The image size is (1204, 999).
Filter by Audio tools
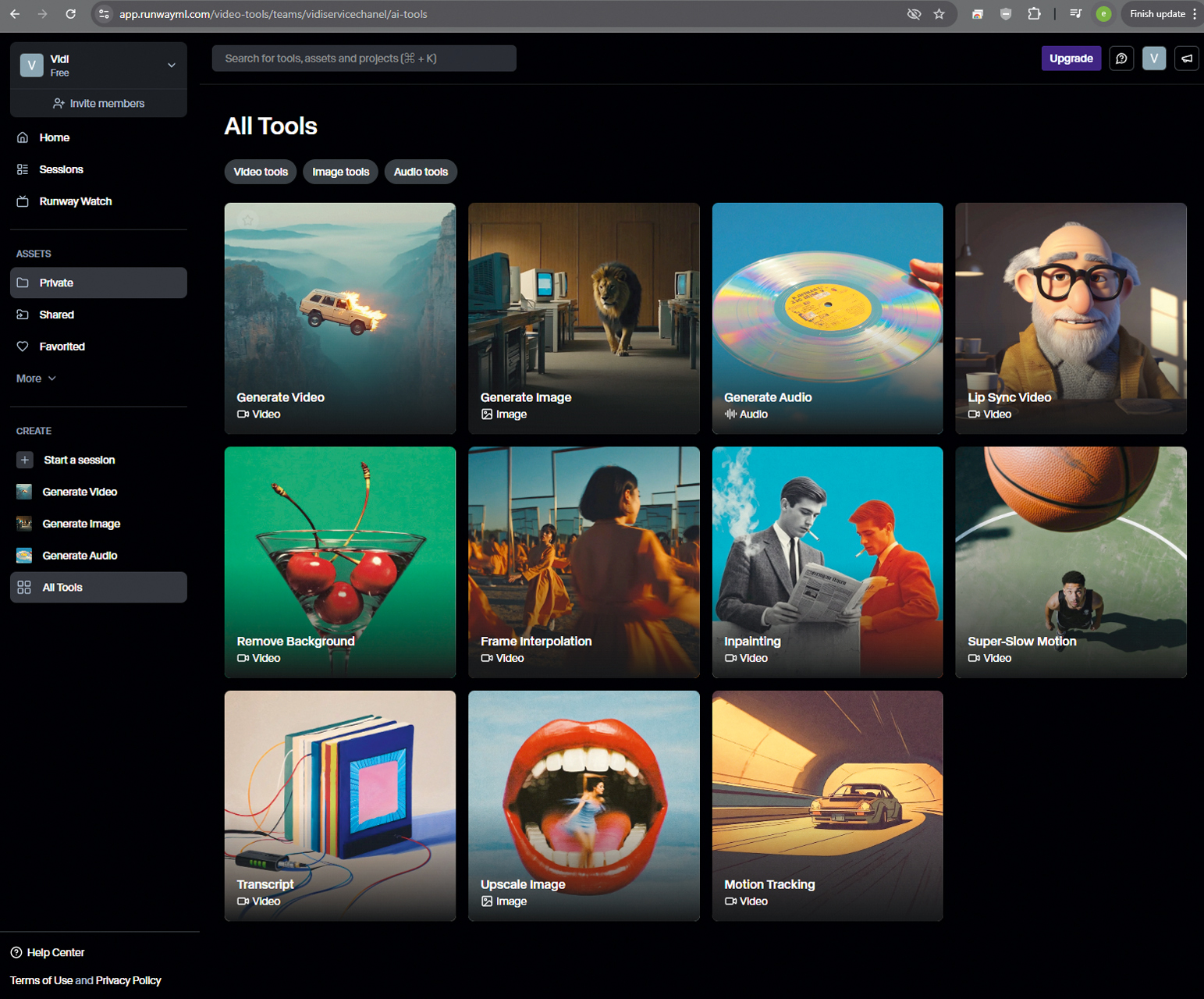coord(421,172)
